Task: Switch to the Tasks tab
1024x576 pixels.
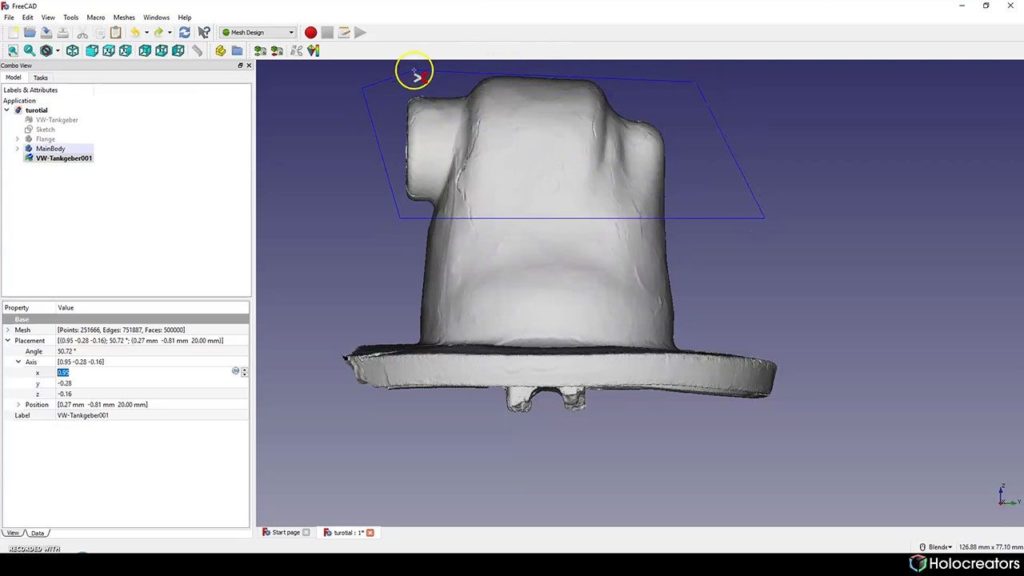Action: [40, 78]
